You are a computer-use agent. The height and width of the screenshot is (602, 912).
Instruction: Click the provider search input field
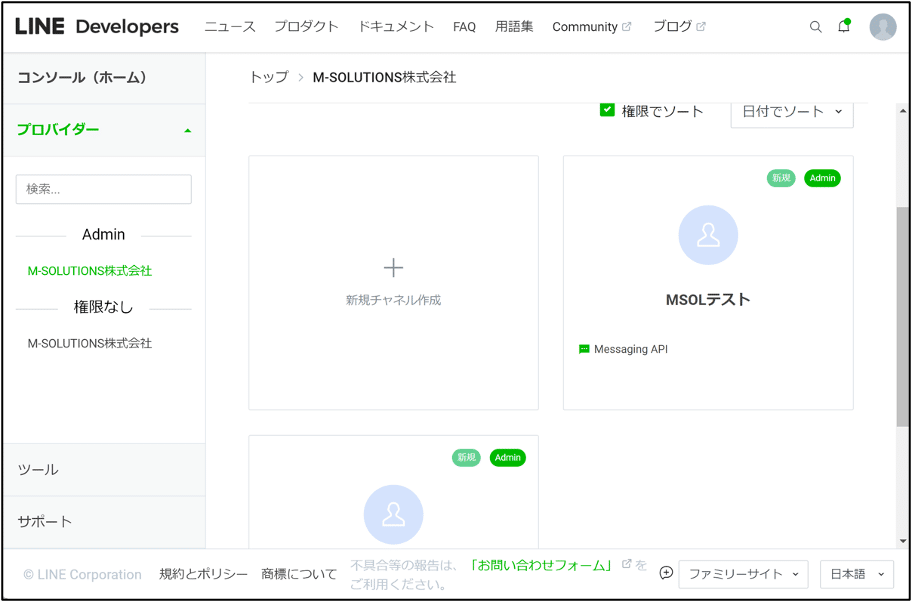(x=104, y=189)
